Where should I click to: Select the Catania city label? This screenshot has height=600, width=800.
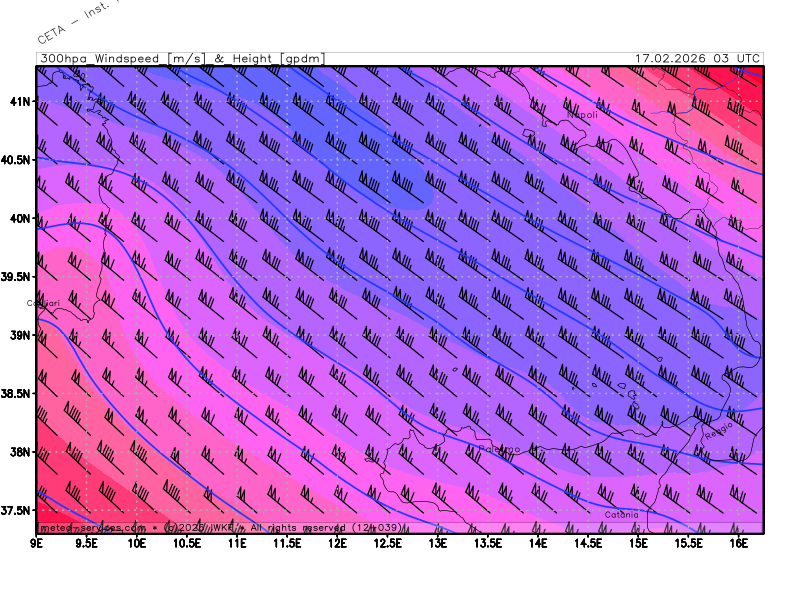click(x=620, y=515)
